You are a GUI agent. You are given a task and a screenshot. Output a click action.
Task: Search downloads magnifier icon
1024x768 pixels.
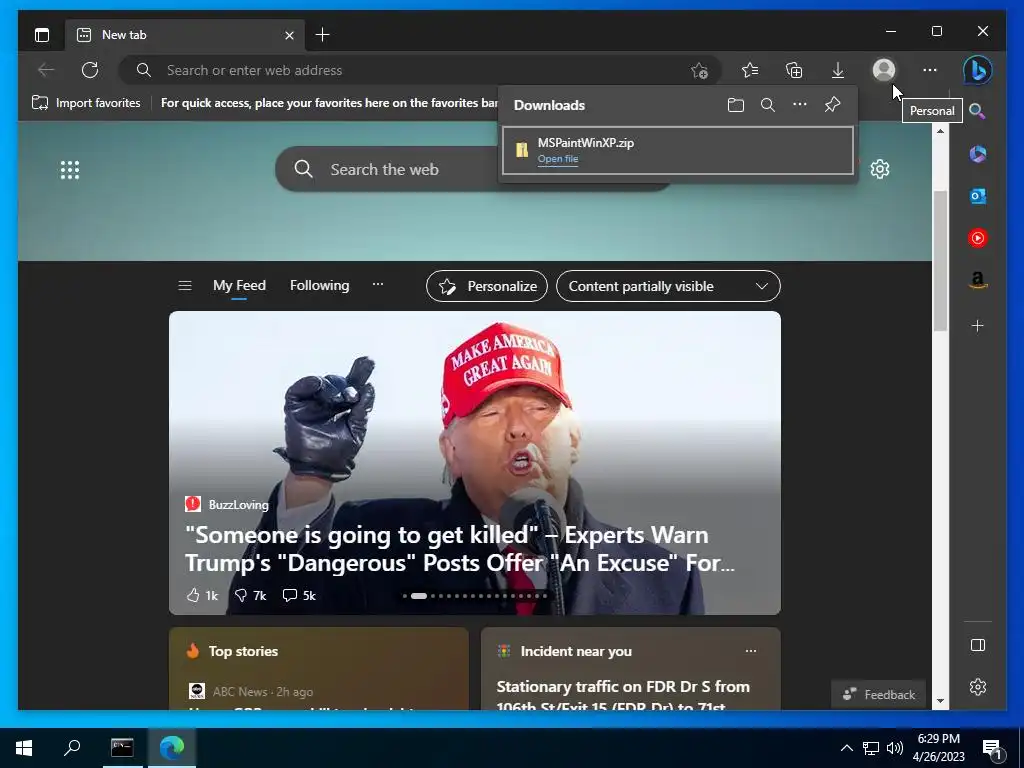pos(768,105)
